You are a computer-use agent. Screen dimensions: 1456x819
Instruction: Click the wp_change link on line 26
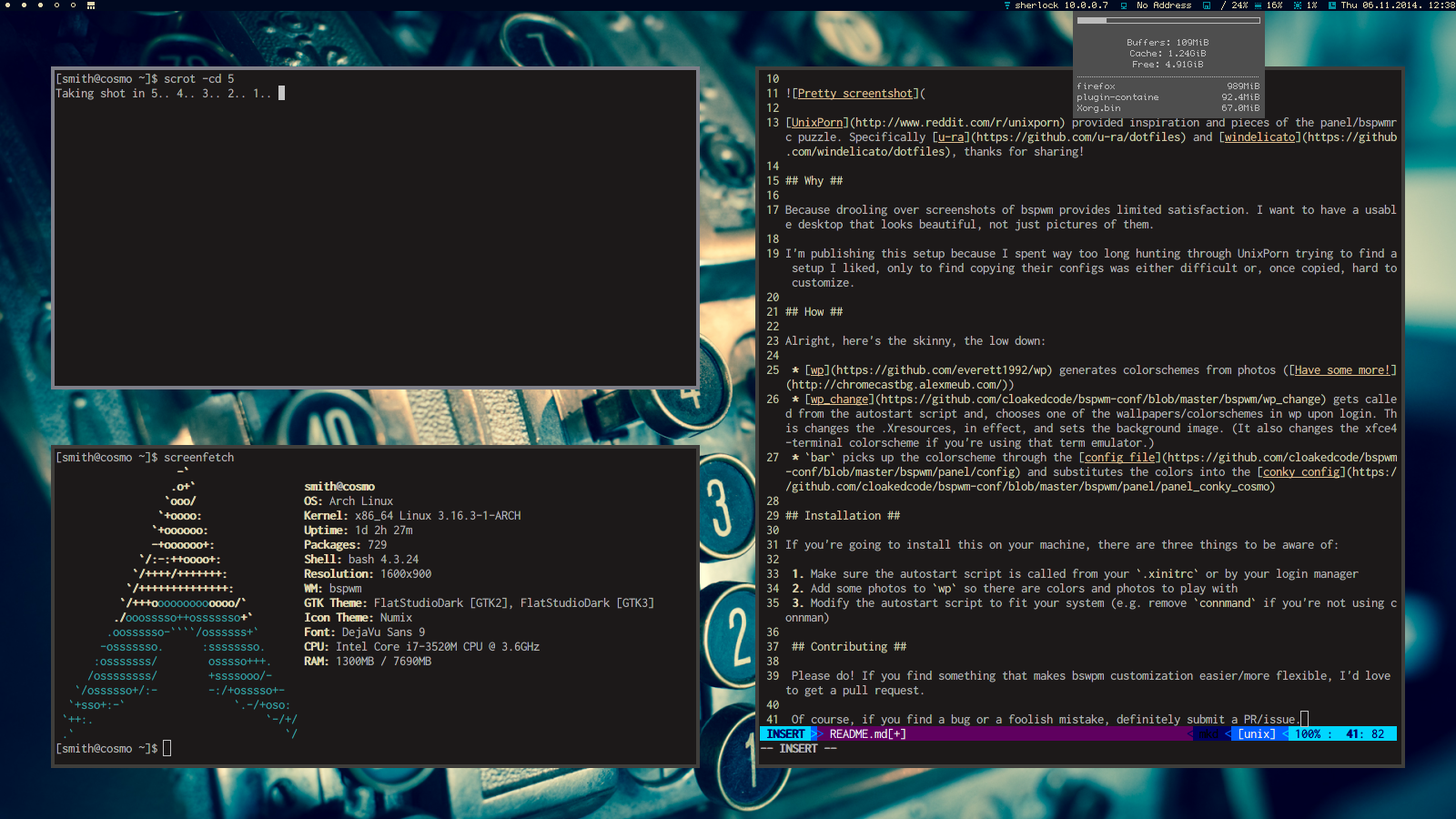pos(839,399)
